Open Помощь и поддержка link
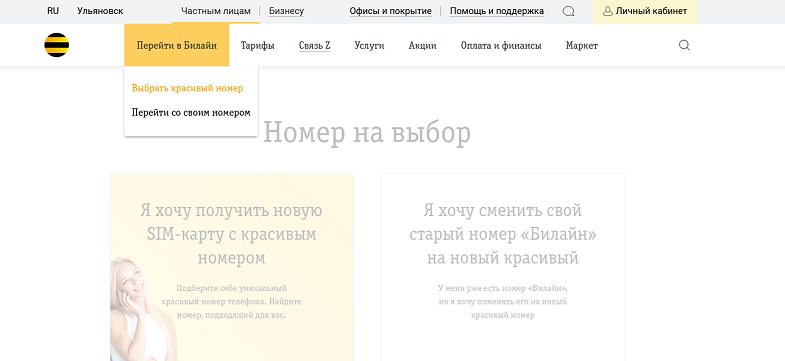 coord(497,11)
